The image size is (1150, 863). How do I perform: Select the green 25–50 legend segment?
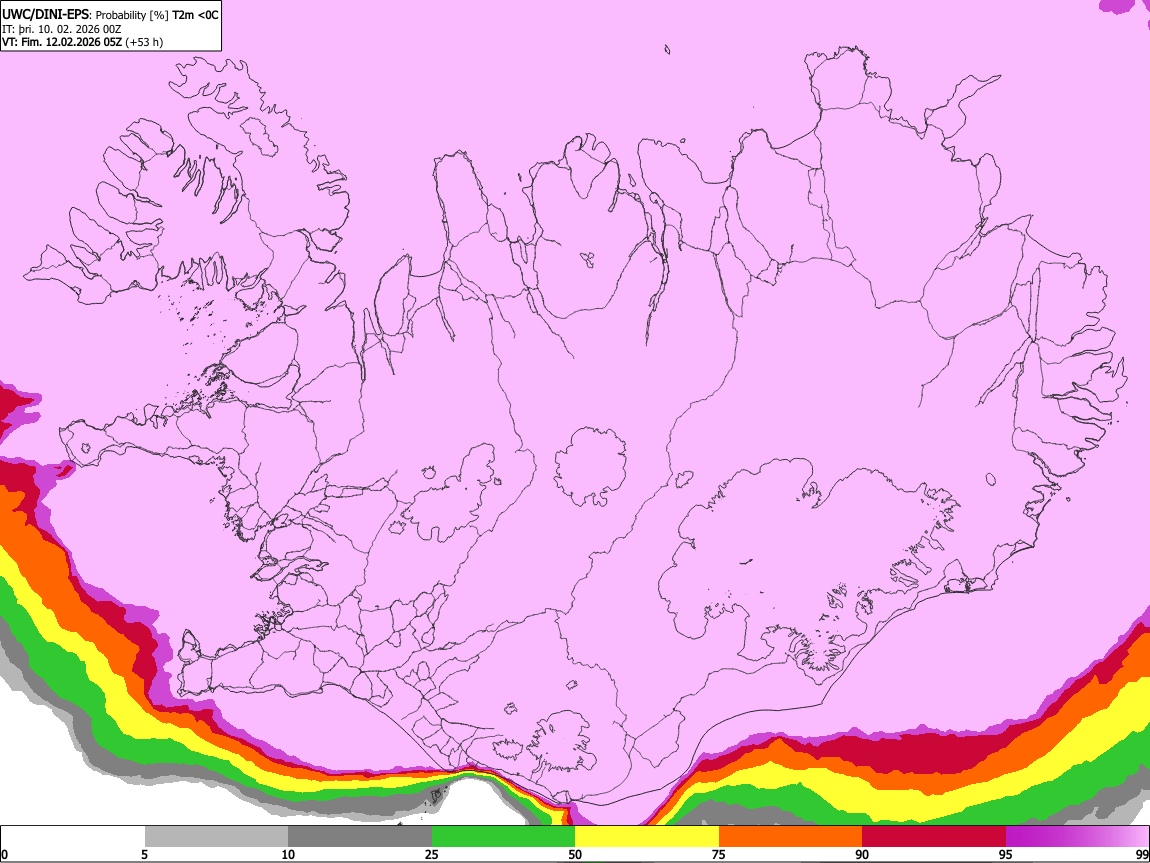point(503,837)
